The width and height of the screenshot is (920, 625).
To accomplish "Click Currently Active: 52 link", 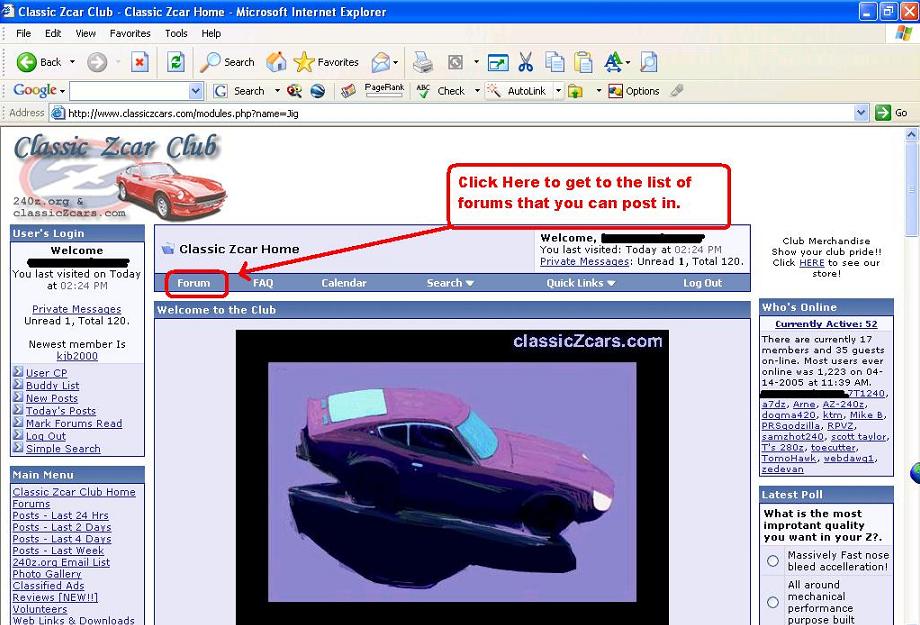I will click(826, 324).
